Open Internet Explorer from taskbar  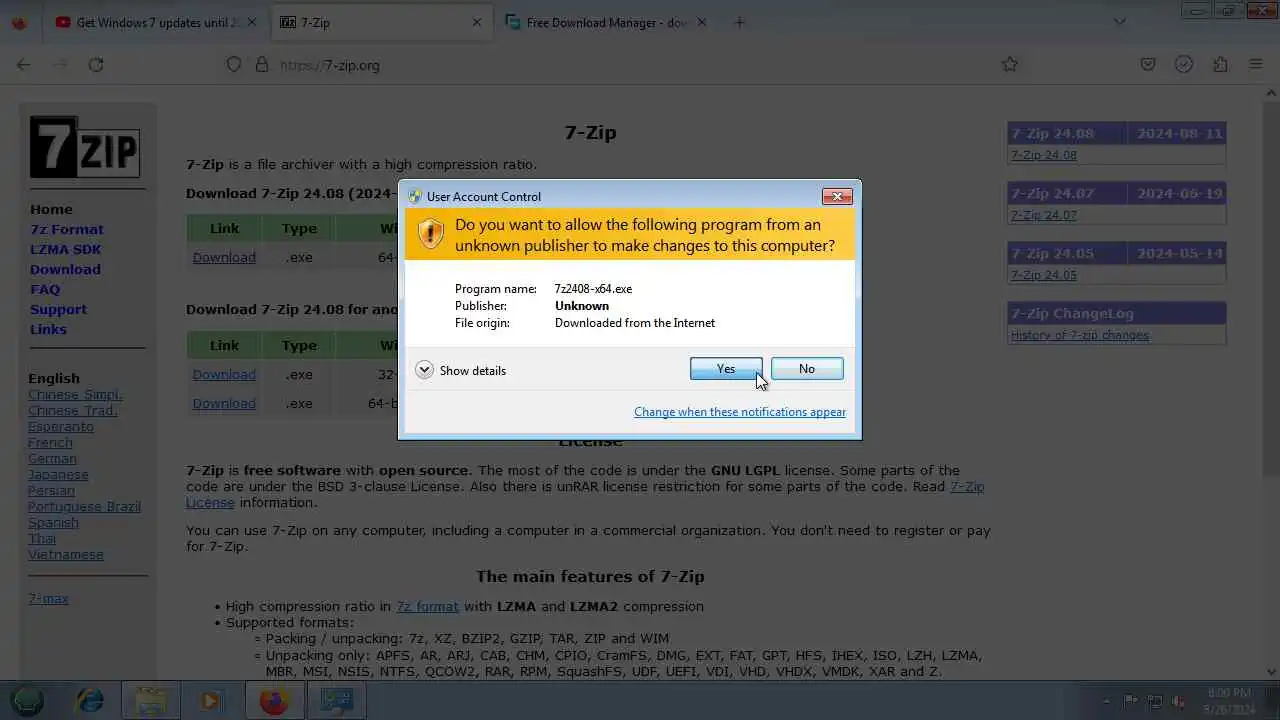coord(90,701)
